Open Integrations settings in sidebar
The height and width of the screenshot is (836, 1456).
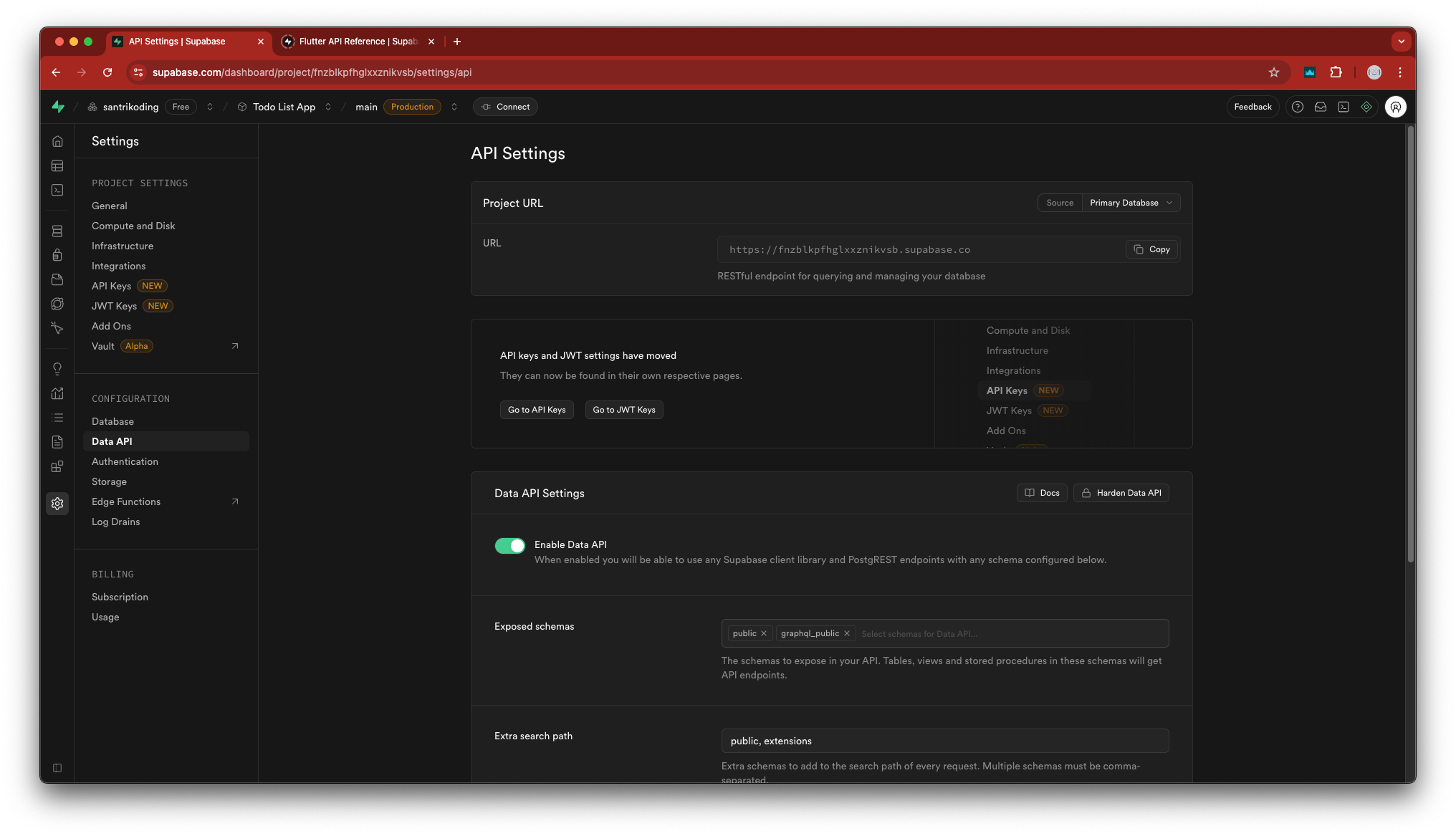(118, 266)
